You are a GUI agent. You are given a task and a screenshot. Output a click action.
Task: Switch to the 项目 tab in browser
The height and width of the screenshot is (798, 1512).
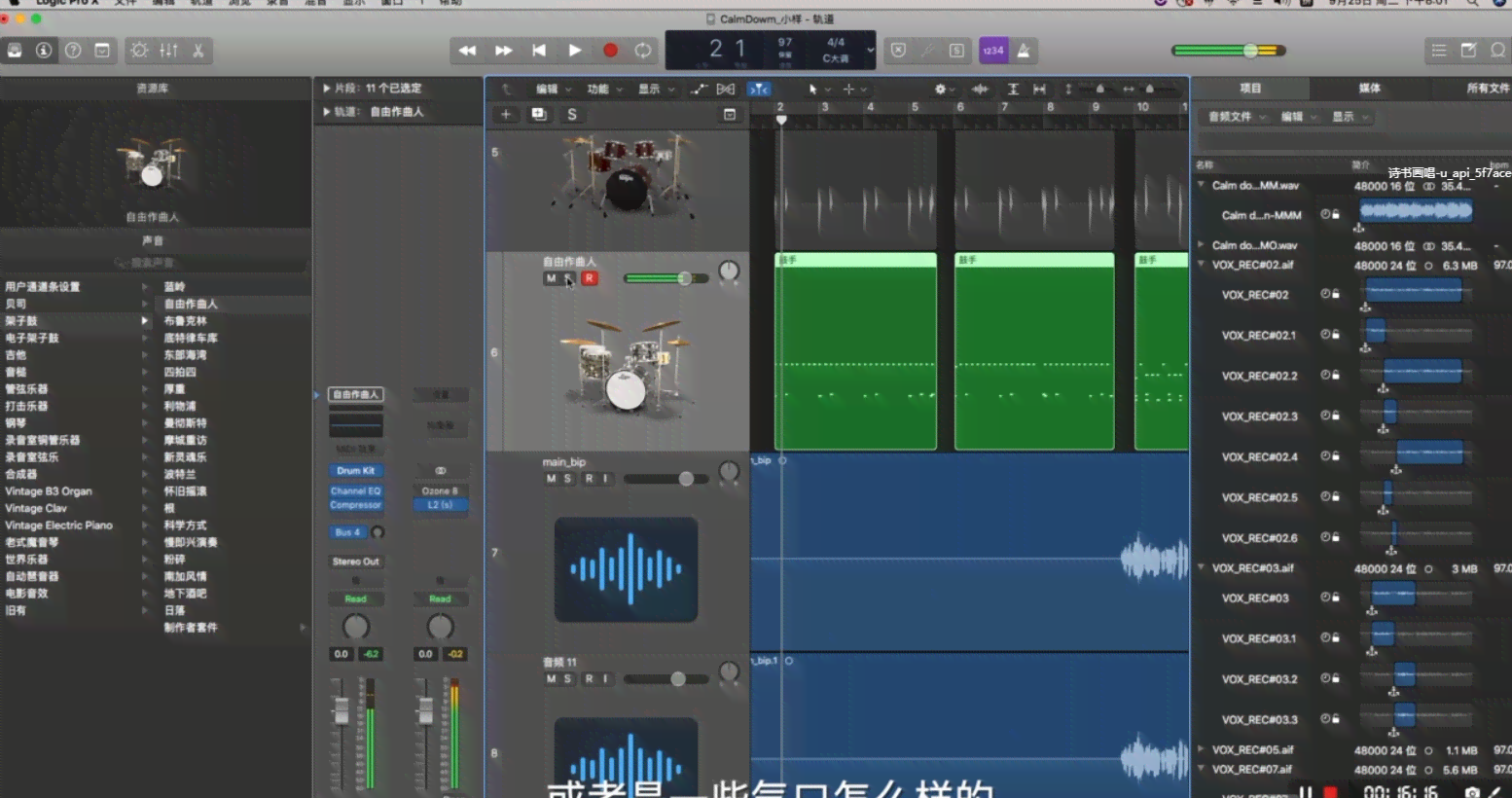point(1250,89)
